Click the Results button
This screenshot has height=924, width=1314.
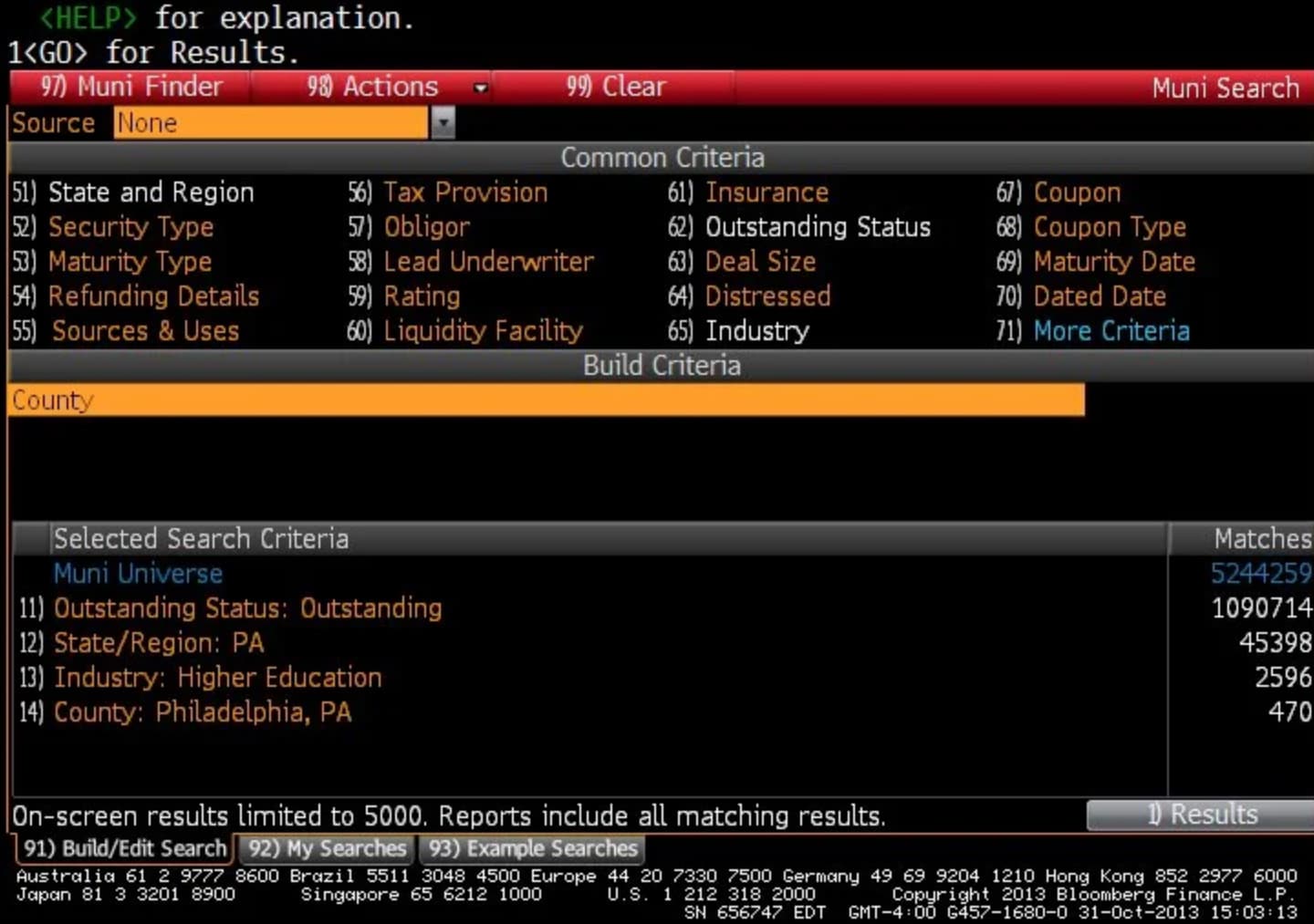1200,815
